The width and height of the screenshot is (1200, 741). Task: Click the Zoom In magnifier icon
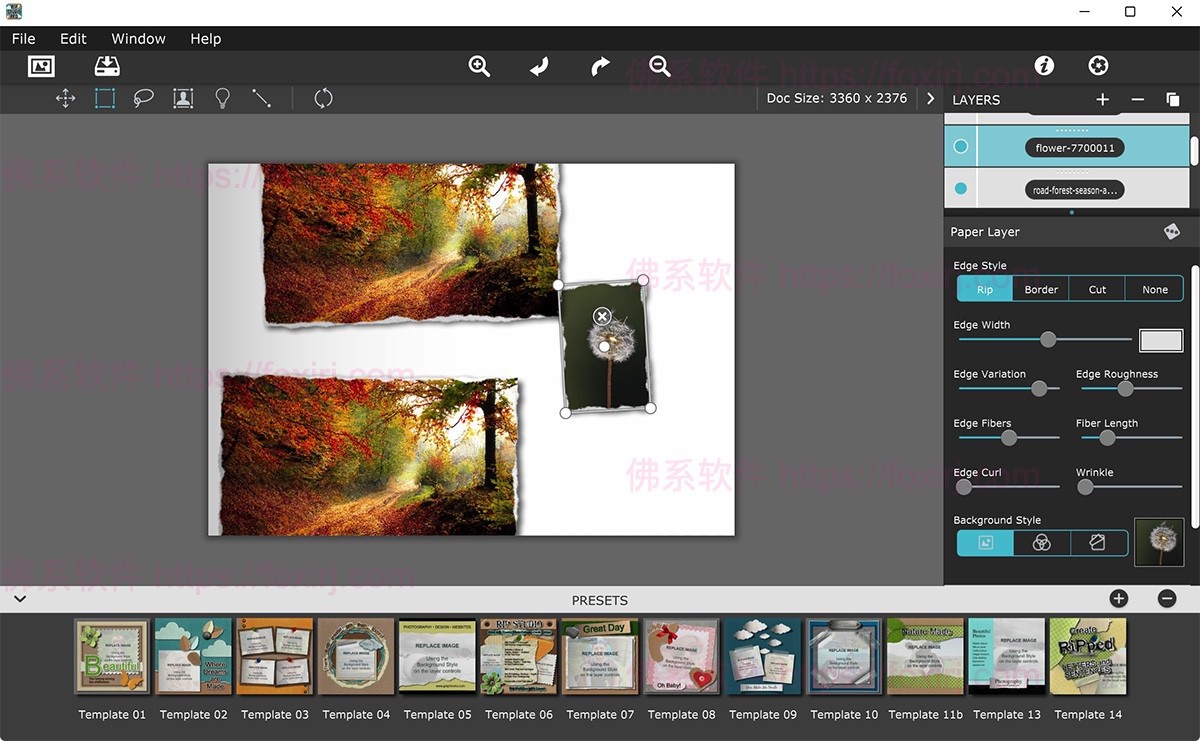[479, 65]
